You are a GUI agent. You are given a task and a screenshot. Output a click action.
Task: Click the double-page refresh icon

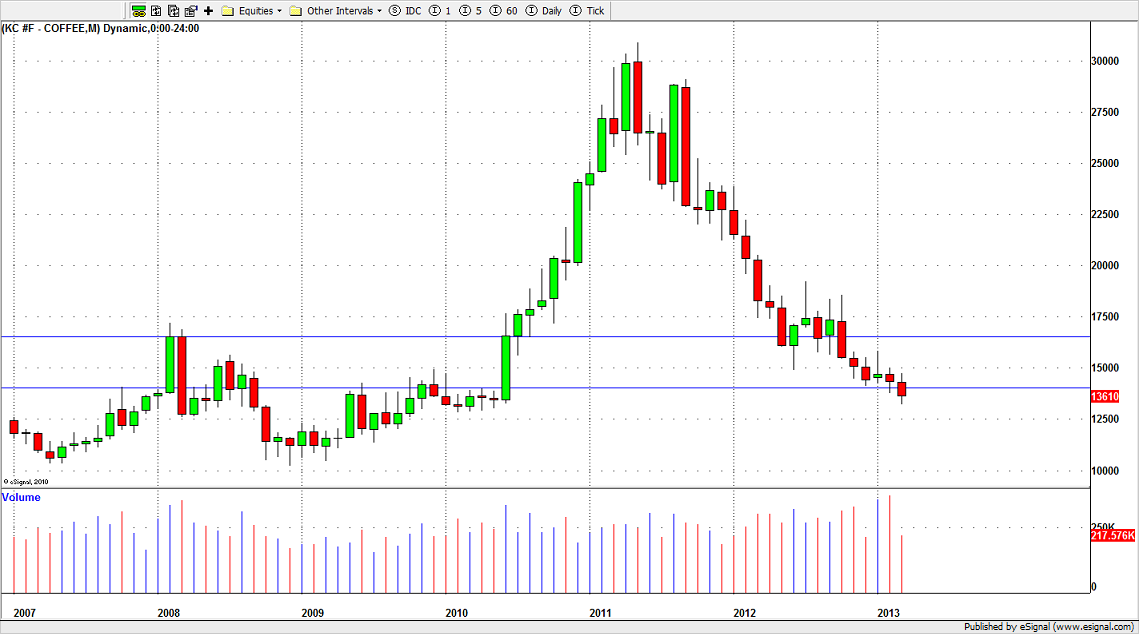[174, 11]
